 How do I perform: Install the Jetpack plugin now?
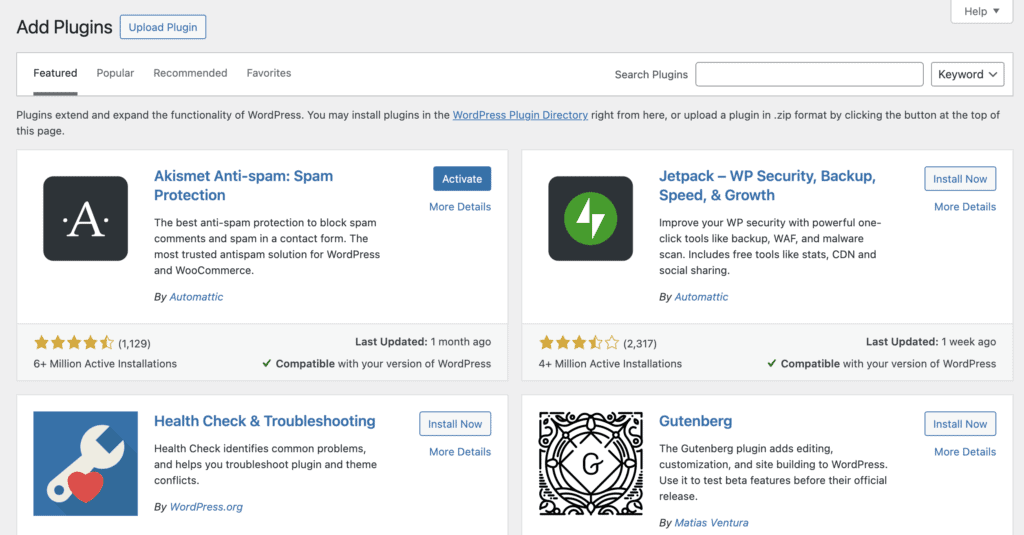pos(960,178)
